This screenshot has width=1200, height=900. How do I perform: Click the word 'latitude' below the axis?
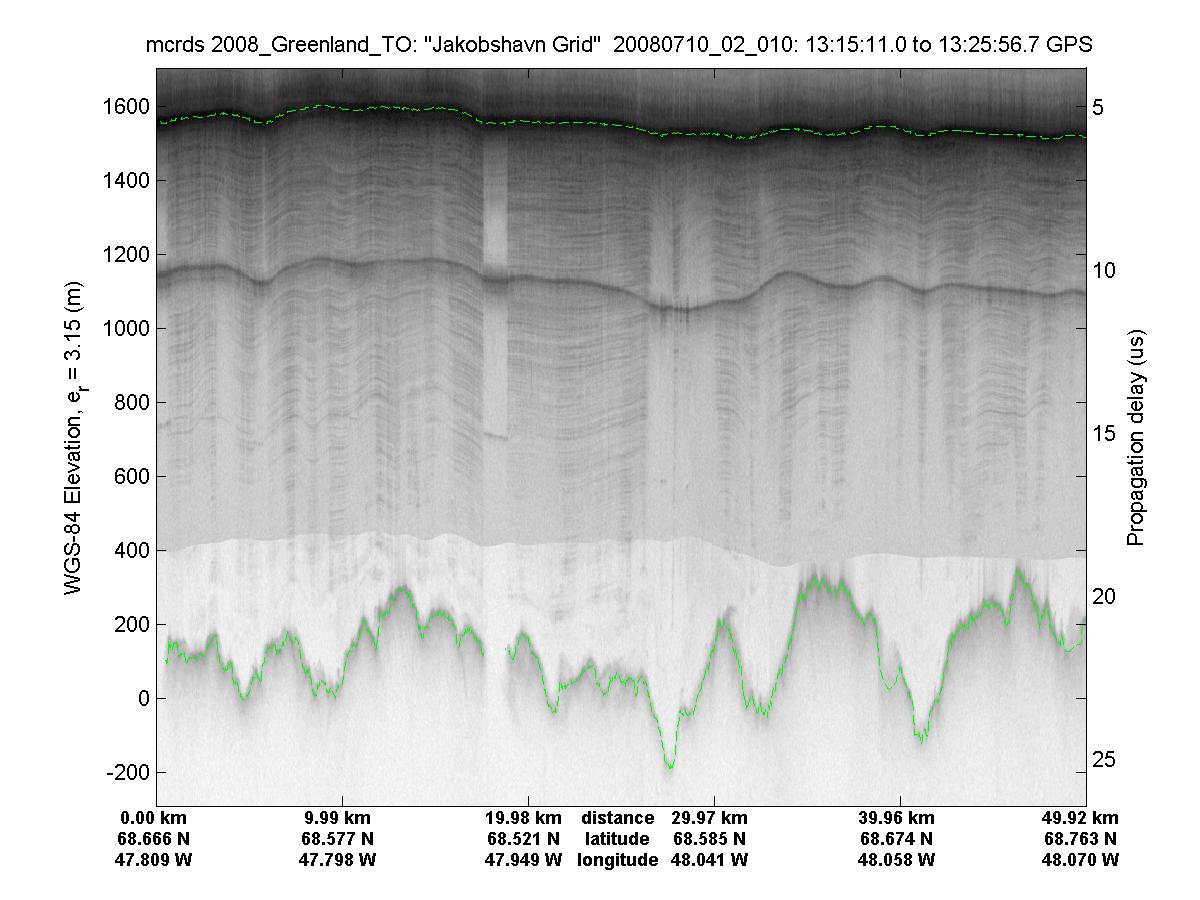617,839
